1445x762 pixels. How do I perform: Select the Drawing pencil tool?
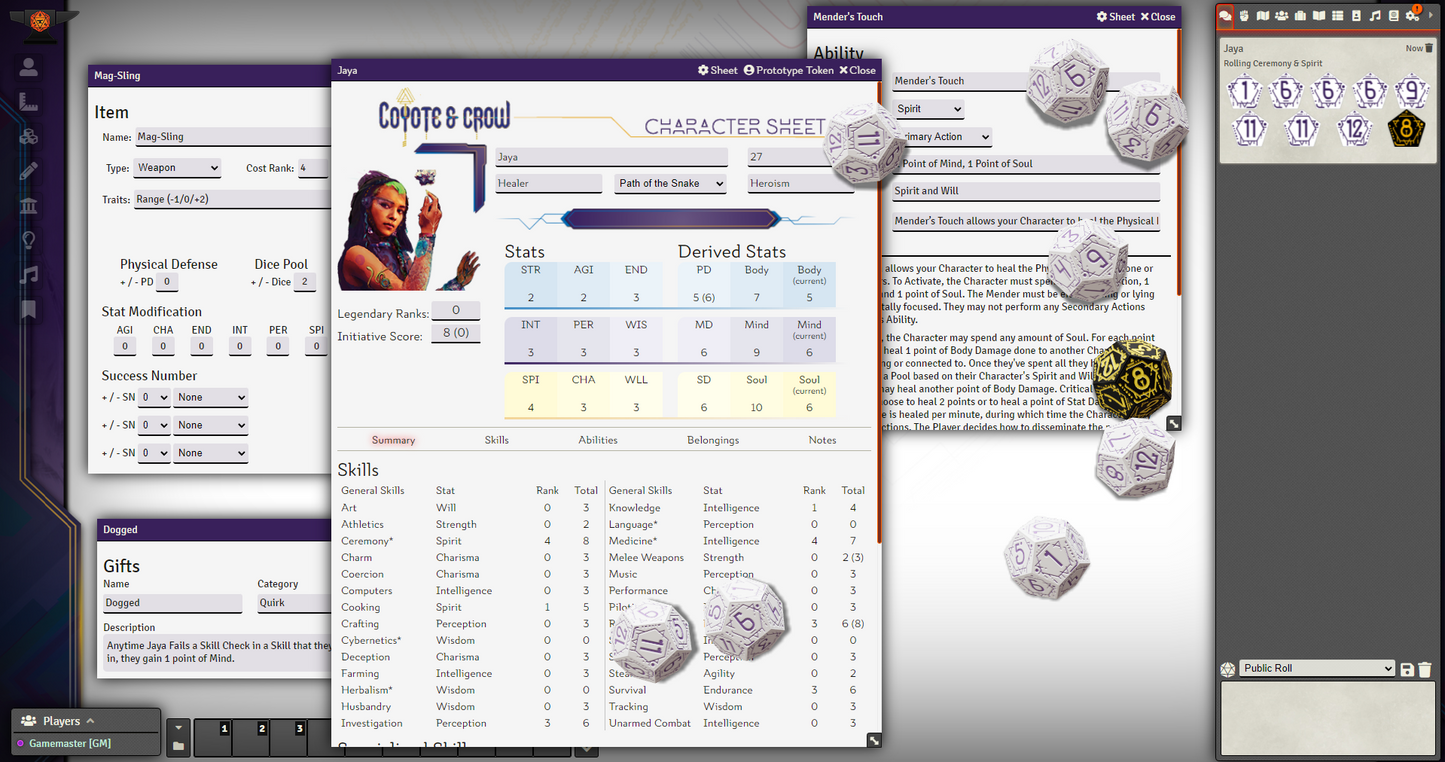[29, 171]
